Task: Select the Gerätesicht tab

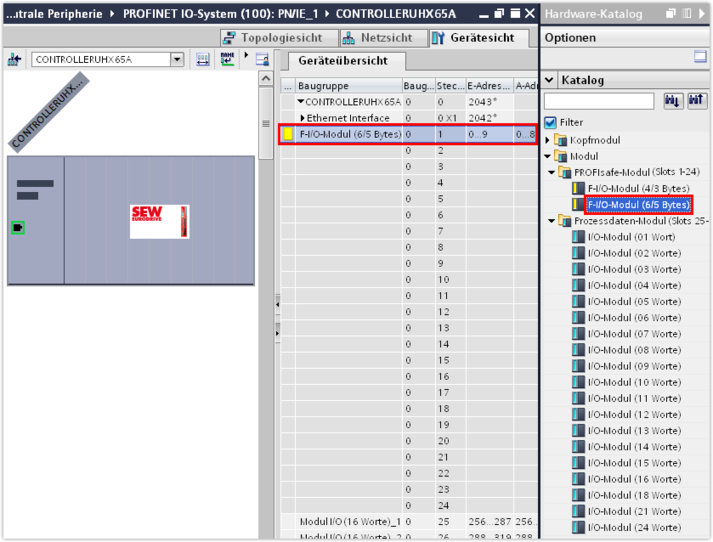Action: pos(474,38)
